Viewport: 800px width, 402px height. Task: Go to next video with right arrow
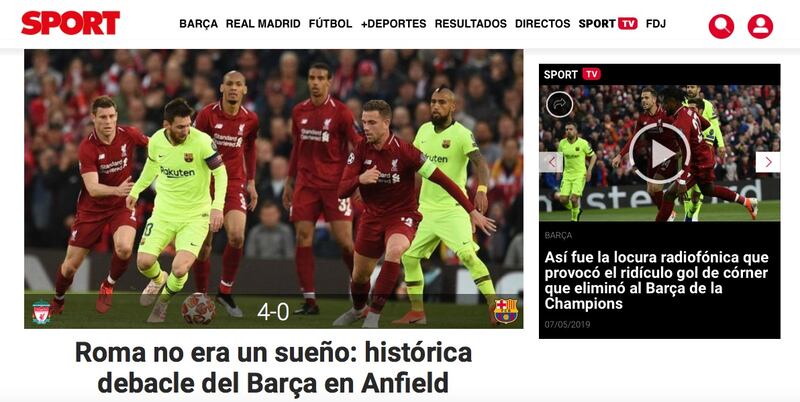768,162
